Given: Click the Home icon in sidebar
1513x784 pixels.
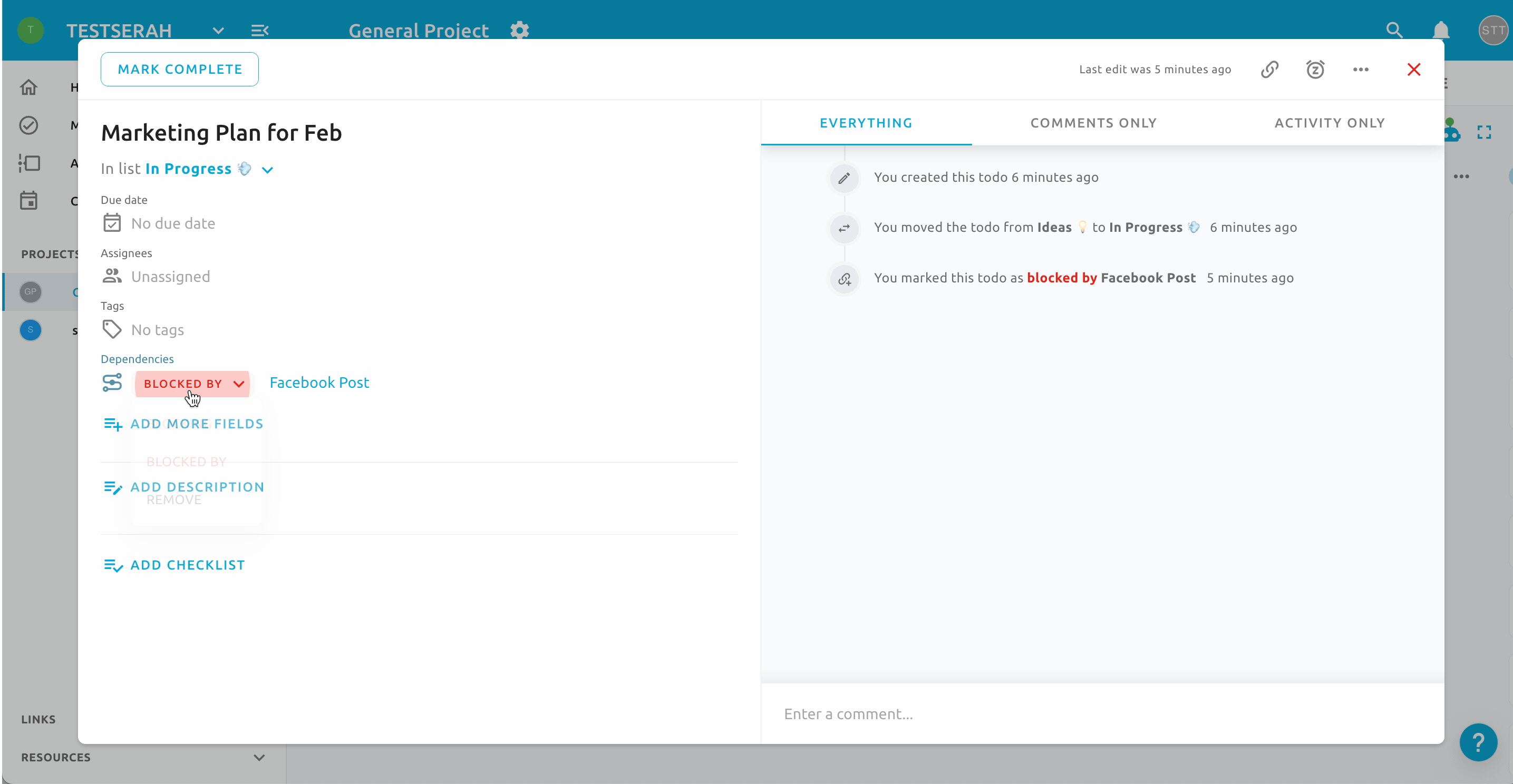Looking at the screenshot, I should [x=28, y=87].
